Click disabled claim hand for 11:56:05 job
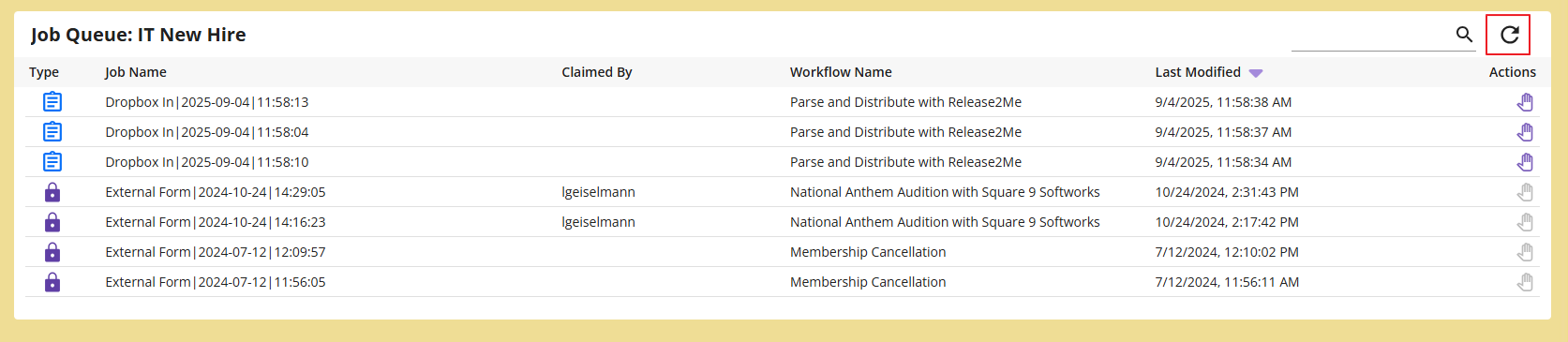Image resolution: width=1568 pixels, height=342 pixels. (1525, 282)
